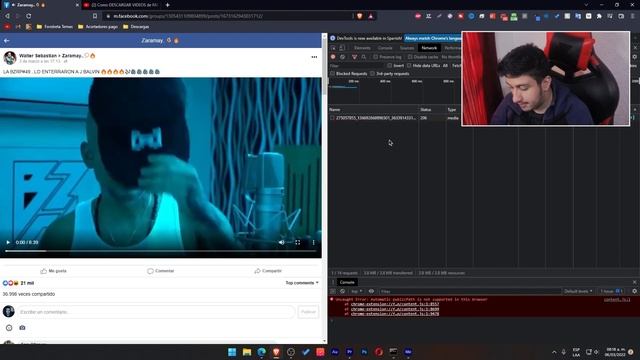Viewport: 640px width, 360px height.
Task: Click the Publicar button
Action: [308, 312]
